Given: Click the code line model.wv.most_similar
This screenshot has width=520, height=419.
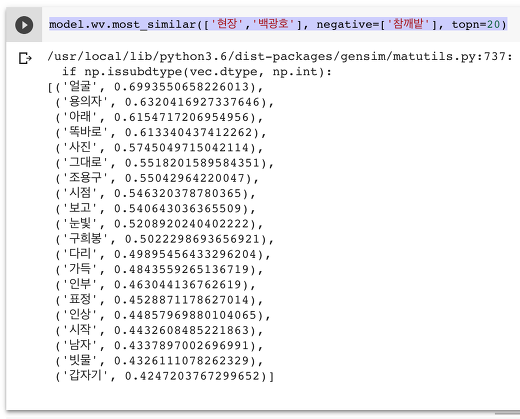Looking at the screenshot, I should click(x=278, y=24).
